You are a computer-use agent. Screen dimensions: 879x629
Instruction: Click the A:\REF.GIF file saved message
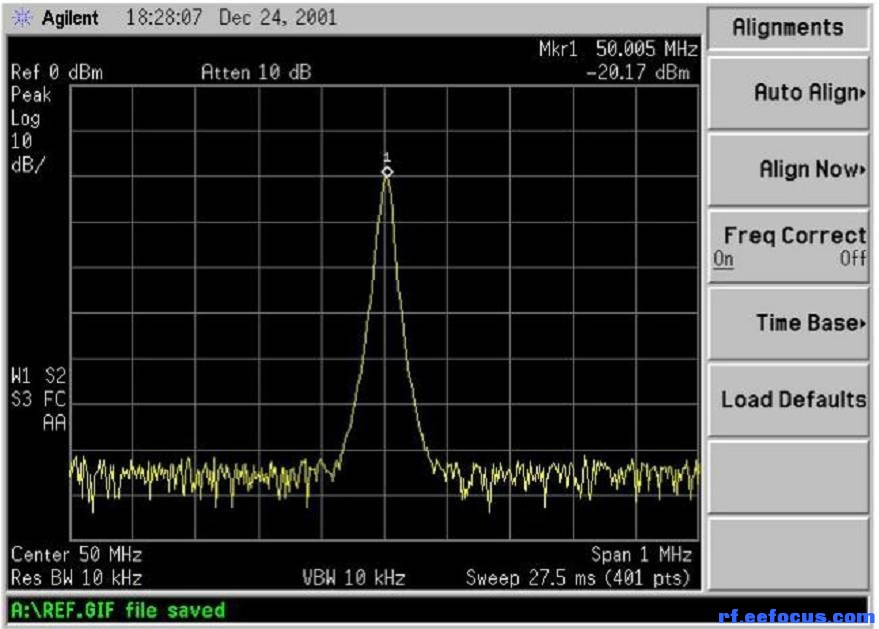pyautogui.click(x=118, y=610)
